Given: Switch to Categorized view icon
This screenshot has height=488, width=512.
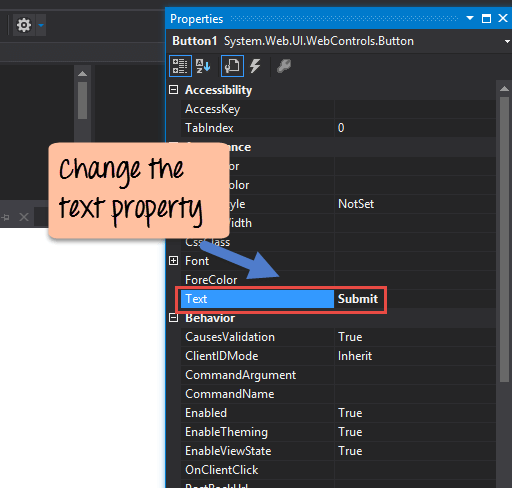Looking at the screenshot, I should (180, 66).
